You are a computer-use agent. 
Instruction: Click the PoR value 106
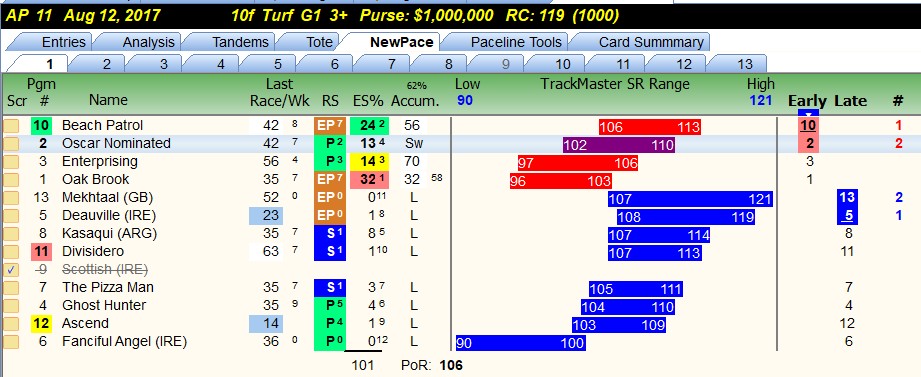point(451,366)
